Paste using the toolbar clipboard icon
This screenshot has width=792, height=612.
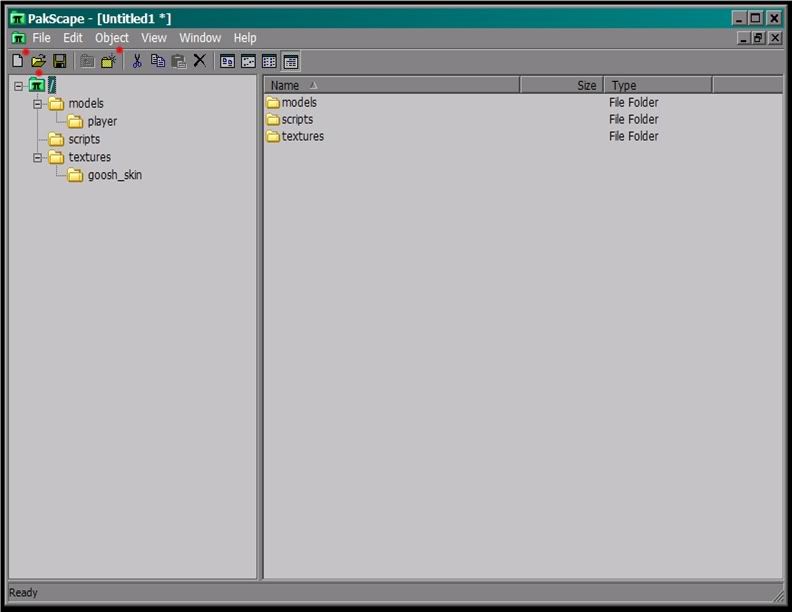tap(178, 61)
